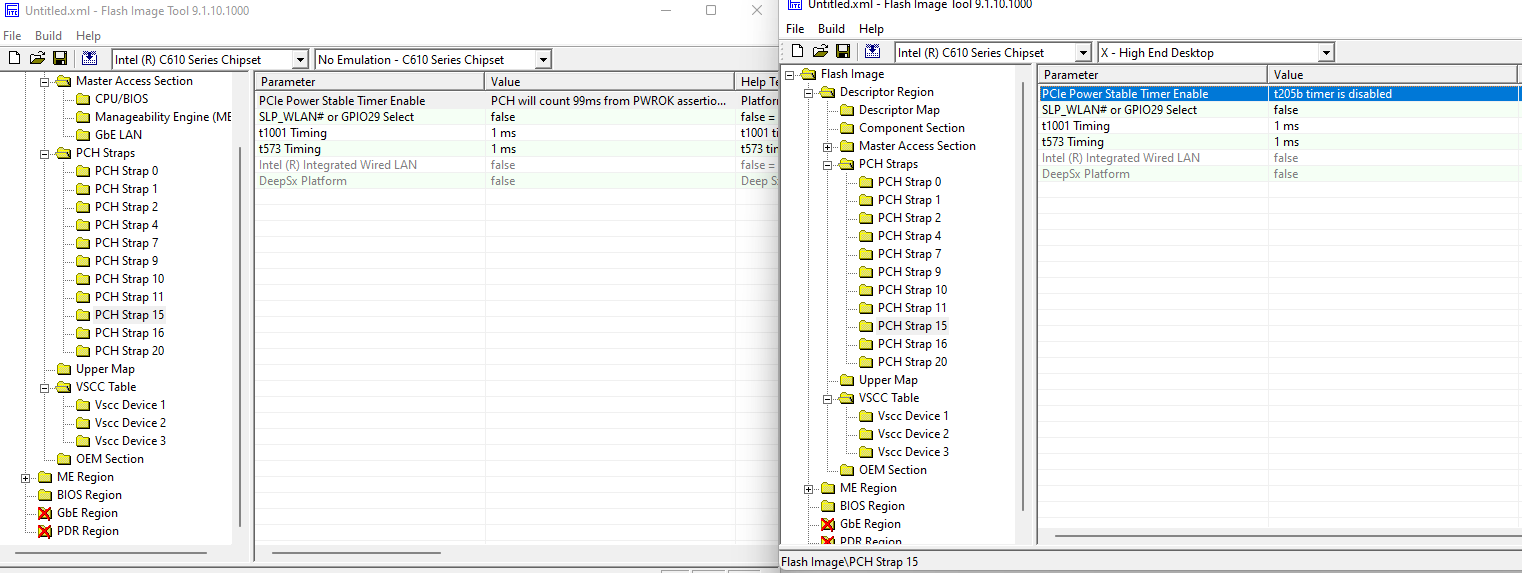Click the red-crossed GbE Region icon, left window

[x=45, y=513]
